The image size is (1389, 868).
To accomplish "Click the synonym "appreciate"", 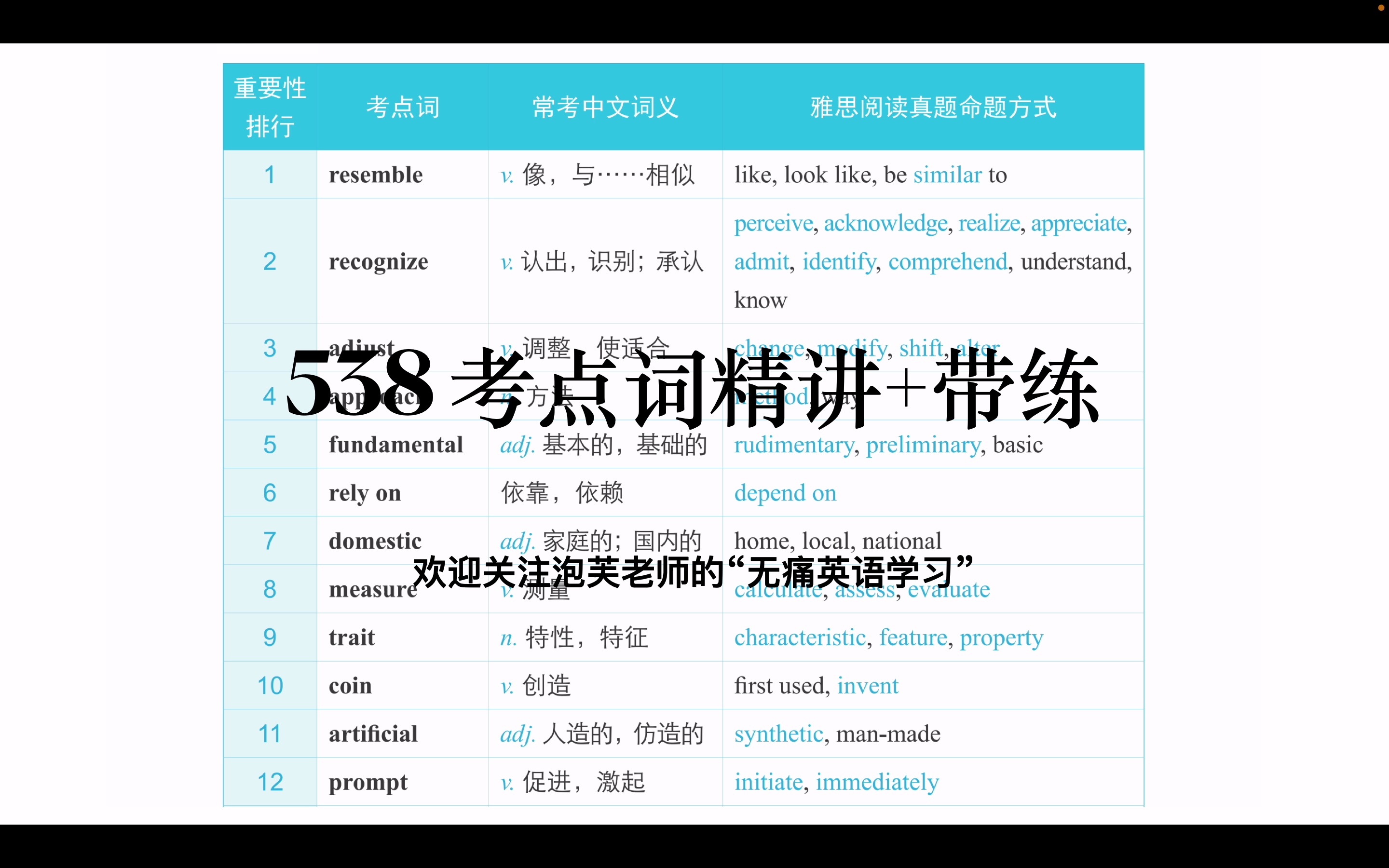I will [1079, 223].
